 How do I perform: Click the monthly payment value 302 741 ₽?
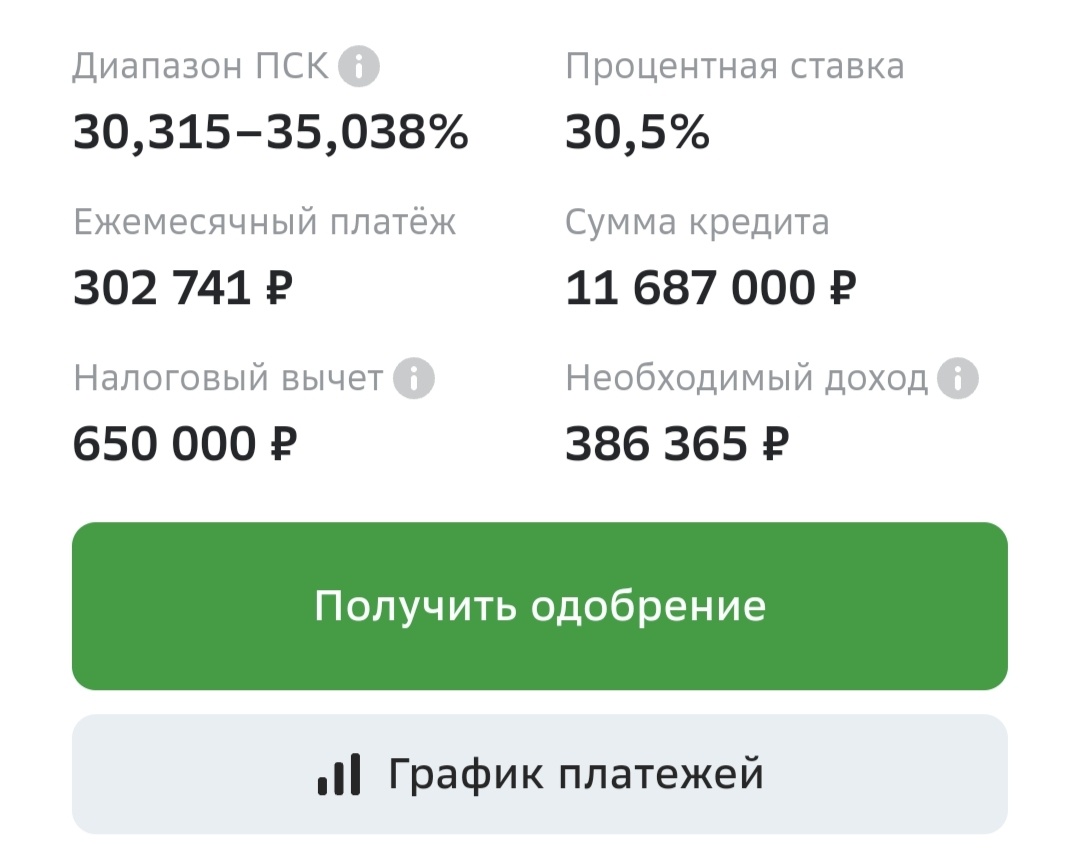pyautogui.click(x=186, y=287)
